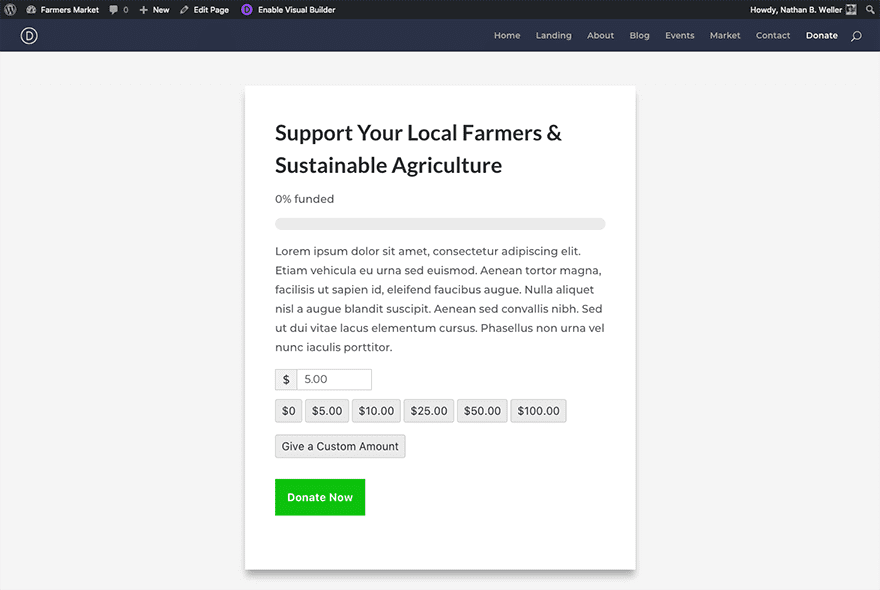Click the funding progress bar
Screen dimensions: 880x590
(440, 224)
